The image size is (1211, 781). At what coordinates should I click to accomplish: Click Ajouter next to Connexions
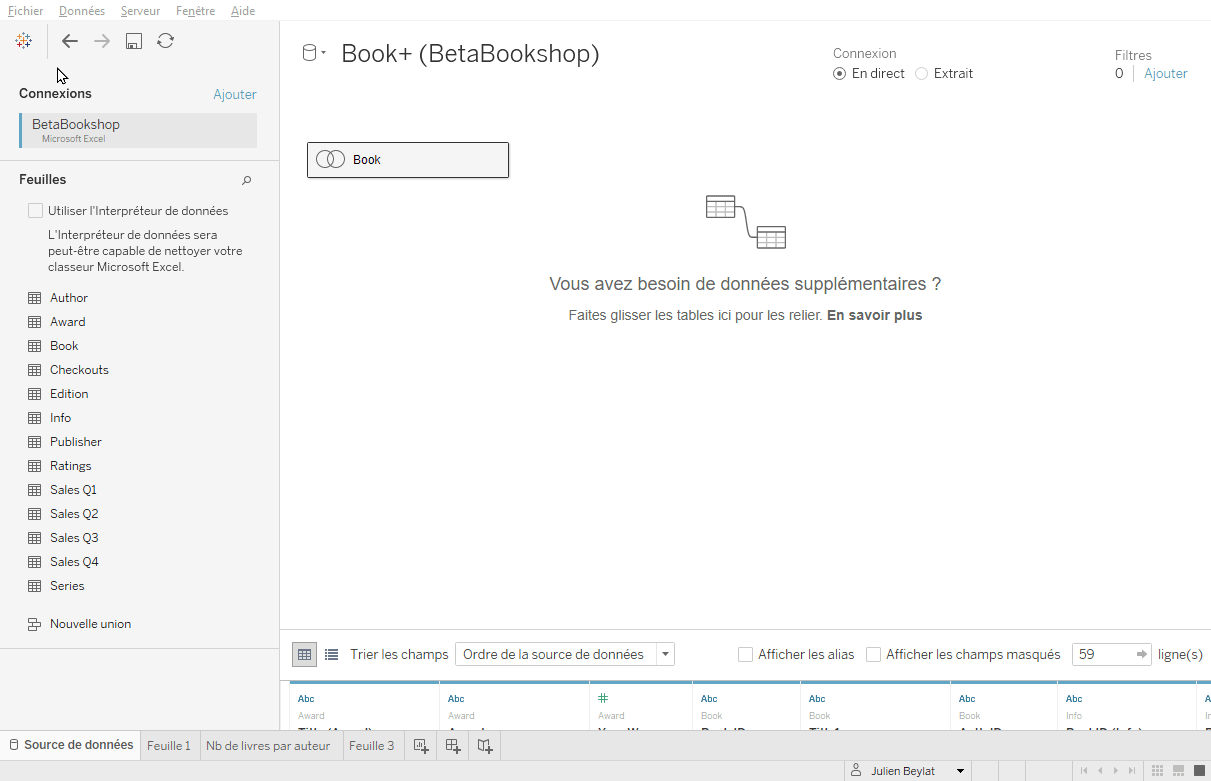coord(235,95)
